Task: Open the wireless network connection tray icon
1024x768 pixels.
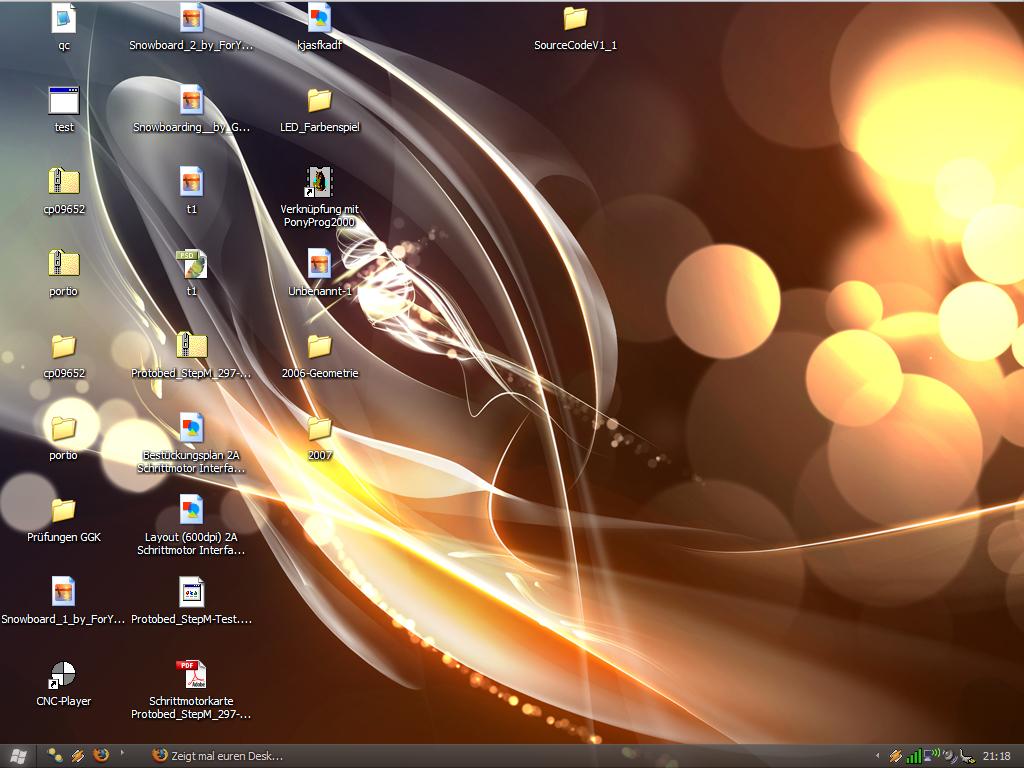Action: pyautogui.click(x=931, y=756)
